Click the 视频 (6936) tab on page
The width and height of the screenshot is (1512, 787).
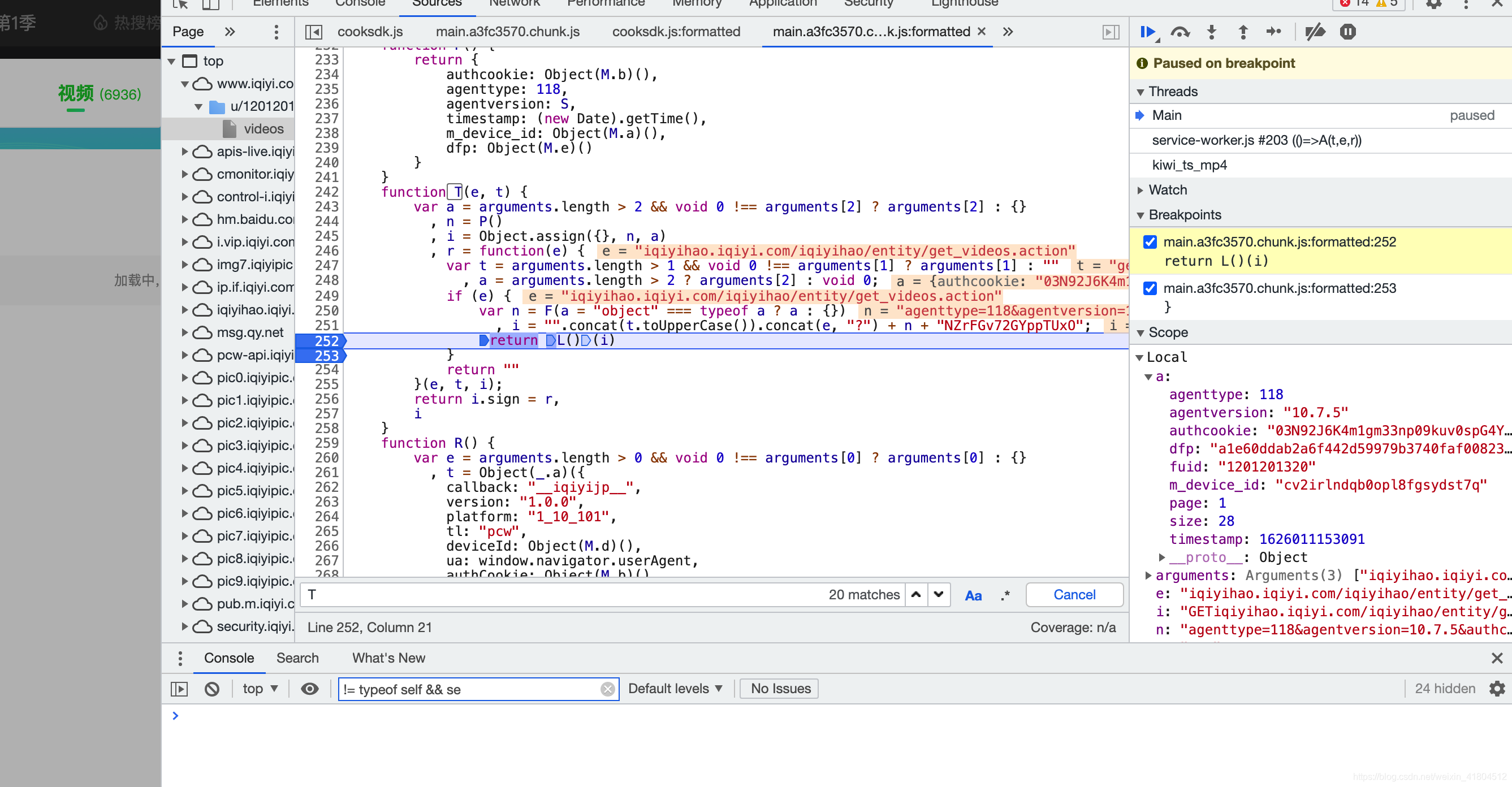[x=99, y=93]
